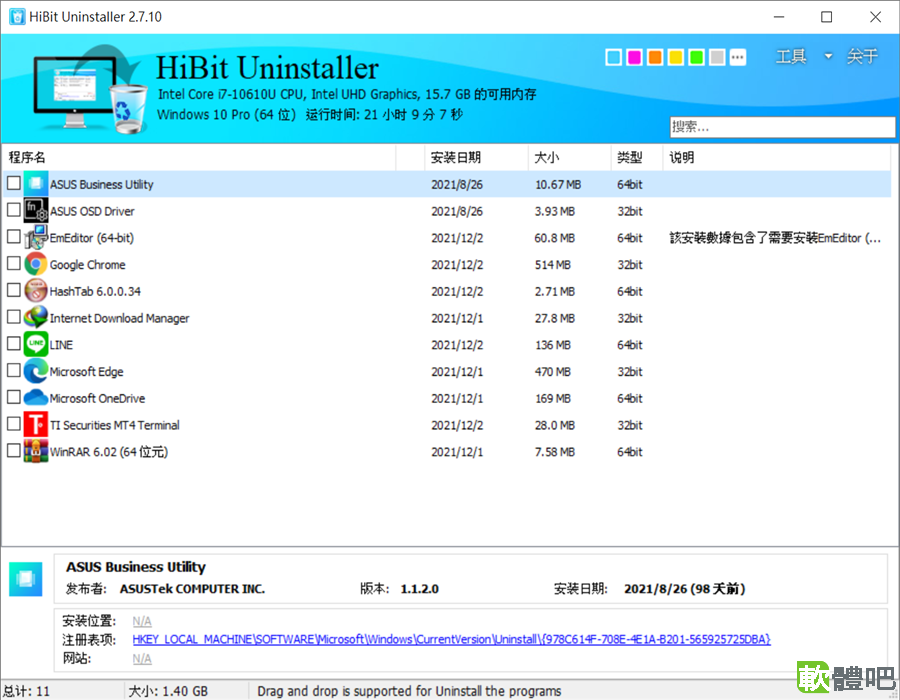Sort by 安装日期 column header

click(476, 157)
